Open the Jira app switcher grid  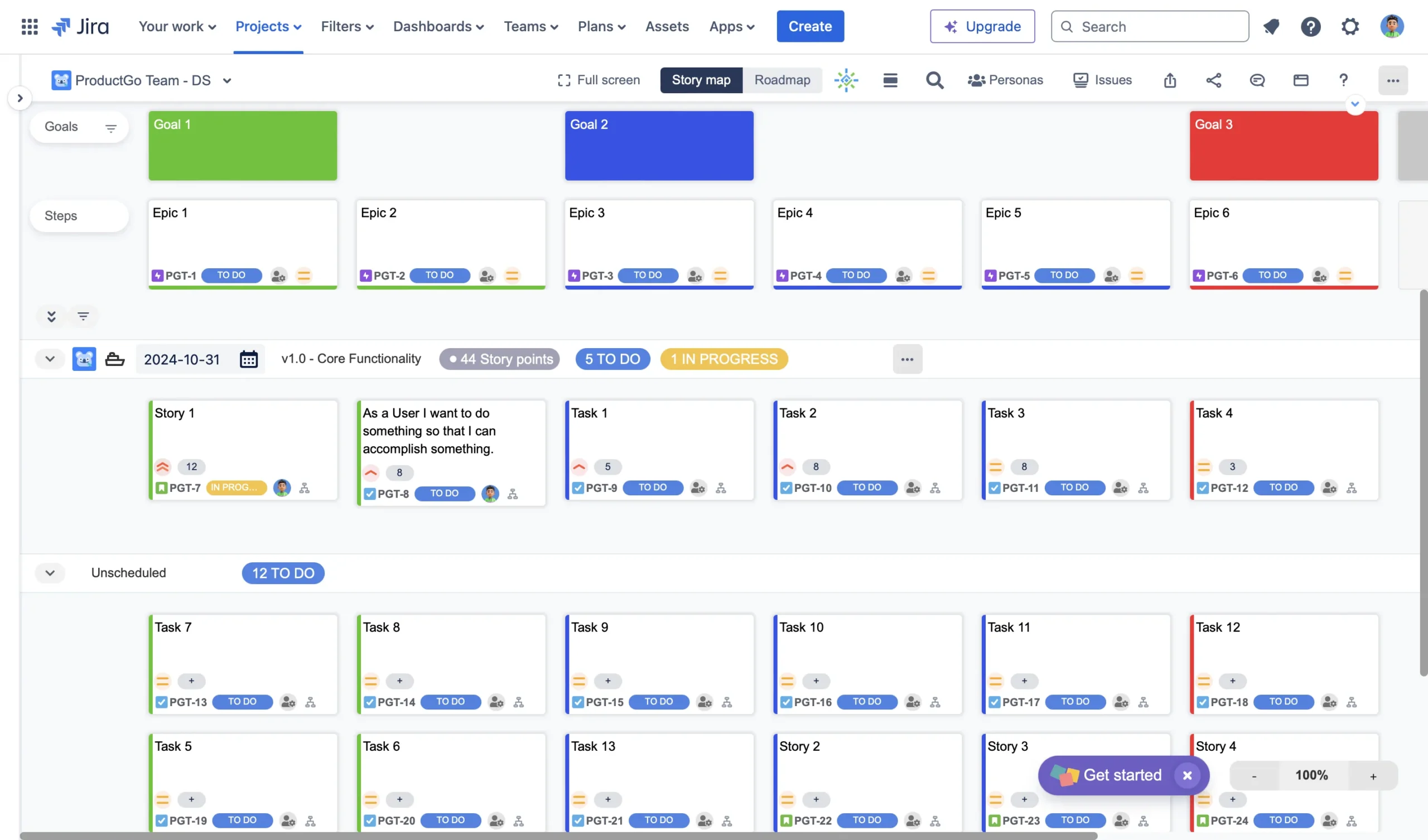point(30,27)
